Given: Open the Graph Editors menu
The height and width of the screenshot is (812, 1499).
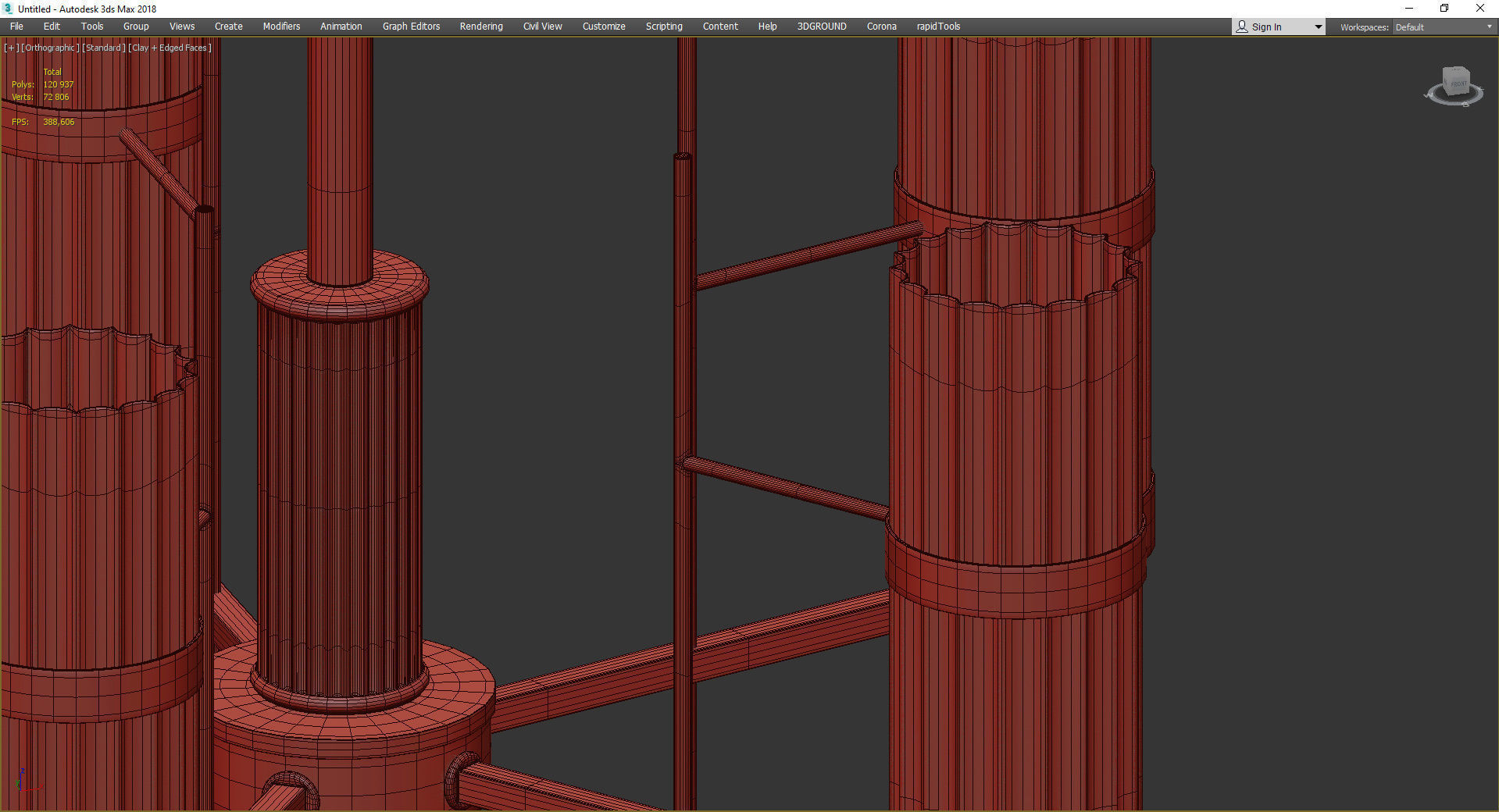Looking at the screenshot, I should (x=411, y=27).
